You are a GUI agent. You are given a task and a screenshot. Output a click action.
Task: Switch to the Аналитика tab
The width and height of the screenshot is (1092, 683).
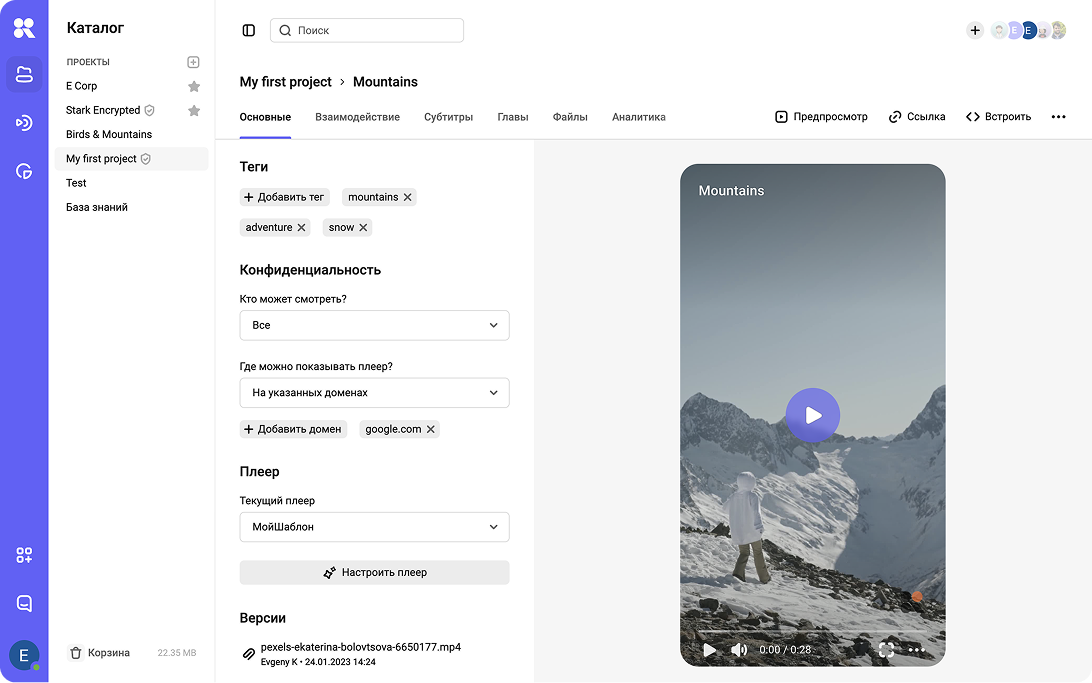(639, 117)
